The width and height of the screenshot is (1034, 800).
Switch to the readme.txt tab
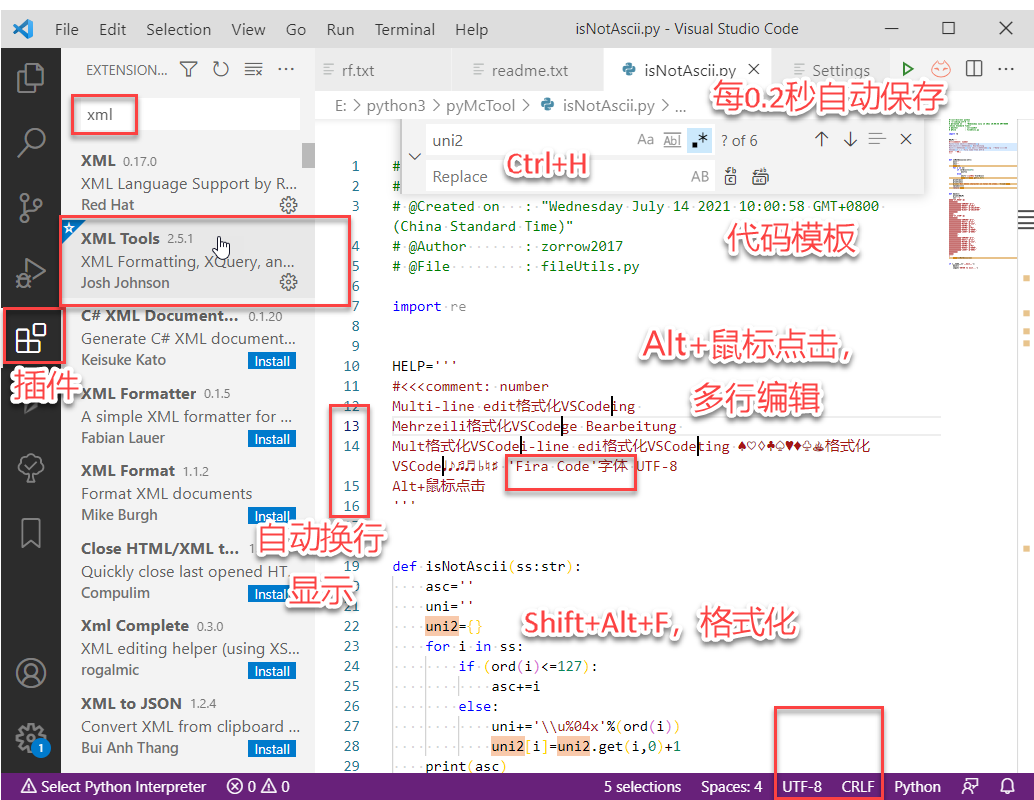click(528, 70)
